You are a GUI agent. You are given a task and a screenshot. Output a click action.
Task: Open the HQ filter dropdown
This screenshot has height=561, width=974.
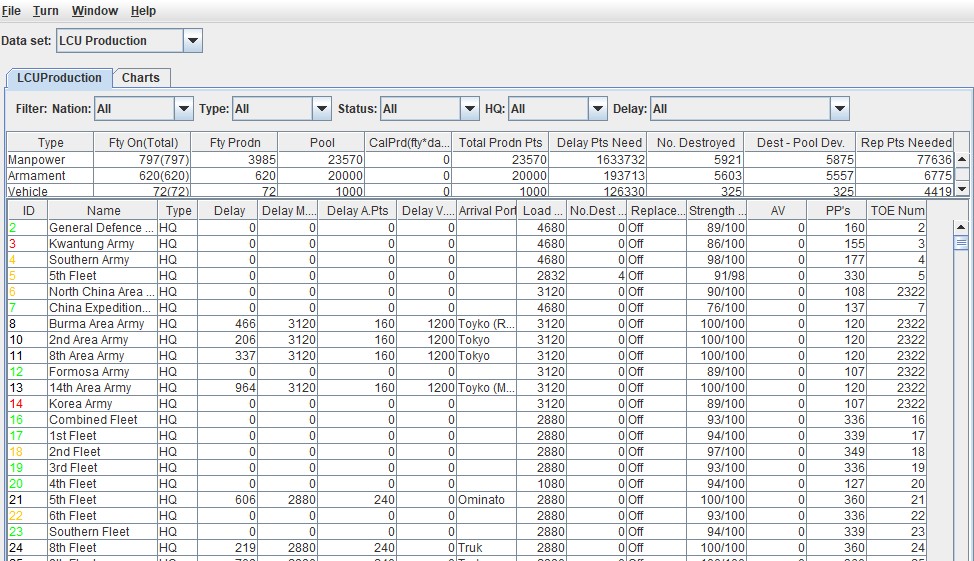click(x=598, y=109)
